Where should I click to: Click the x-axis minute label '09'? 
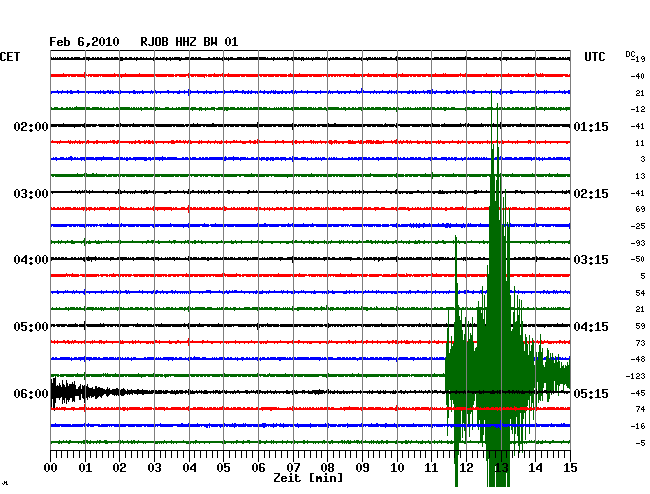pyautogui.click(x=362, y=468)
